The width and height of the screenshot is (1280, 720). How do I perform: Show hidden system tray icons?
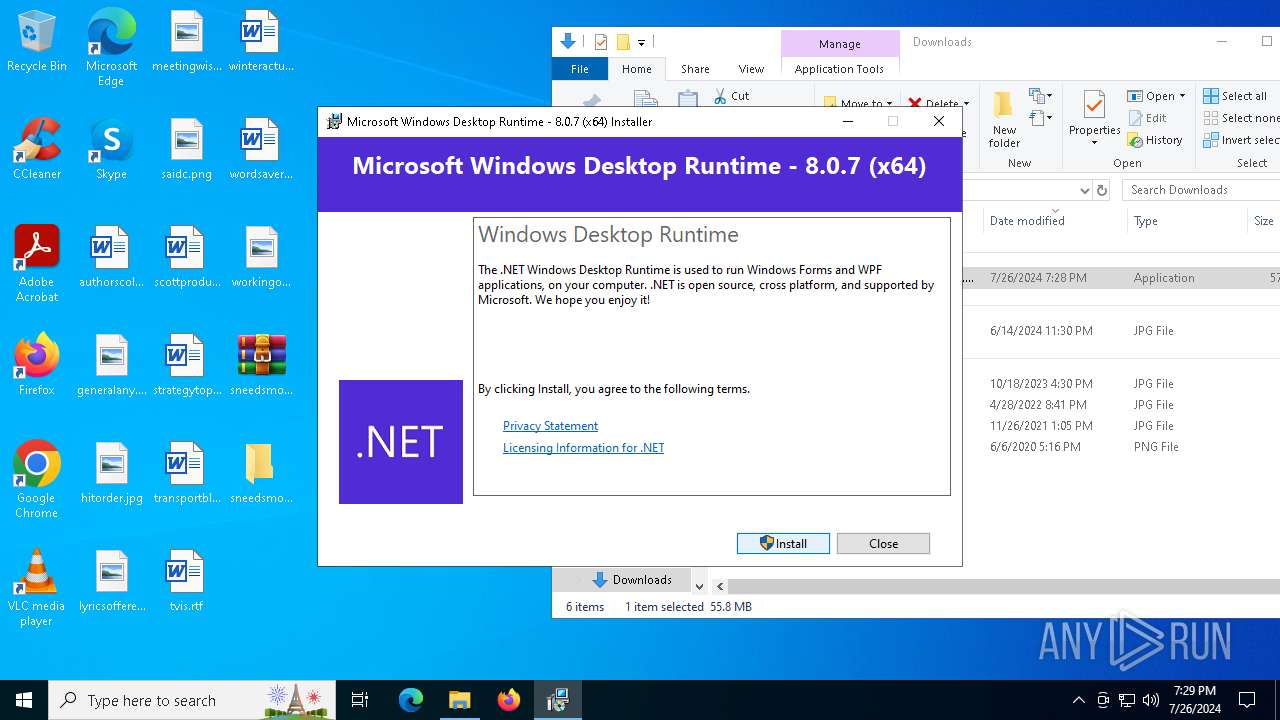(1078, 700)
